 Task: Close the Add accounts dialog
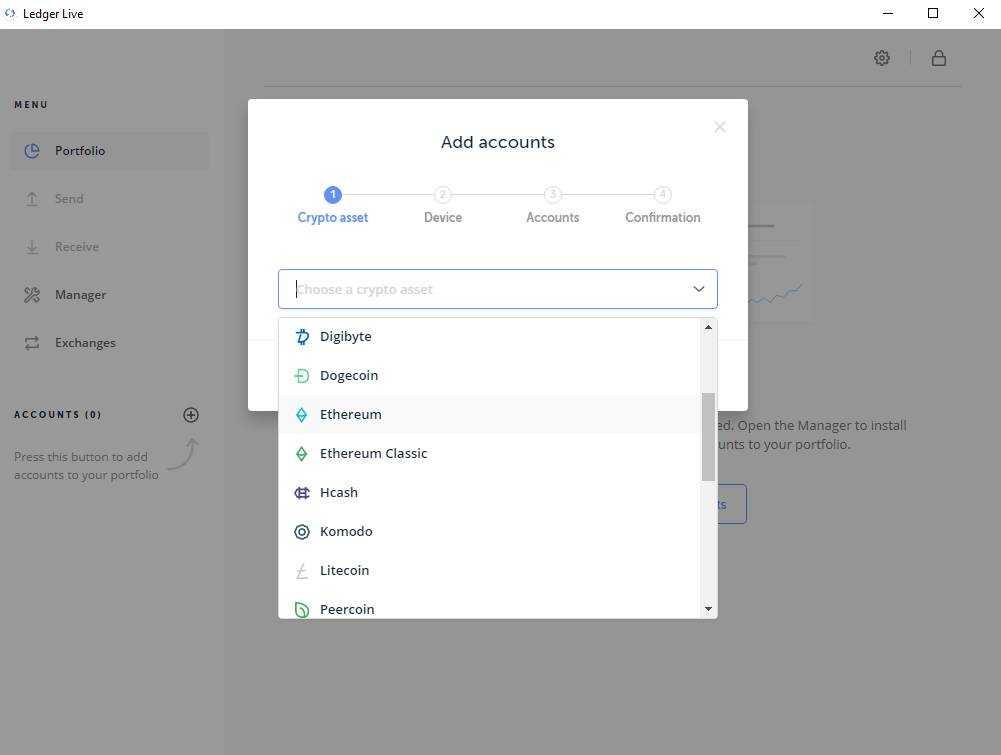coord(719,127)
